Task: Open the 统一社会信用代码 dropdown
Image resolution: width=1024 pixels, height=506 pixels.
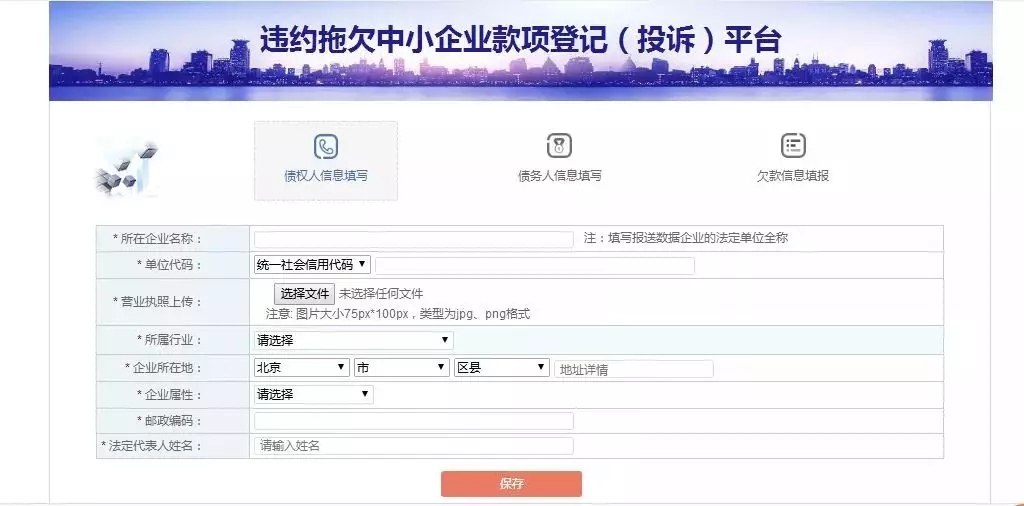Action: point(312,265)
